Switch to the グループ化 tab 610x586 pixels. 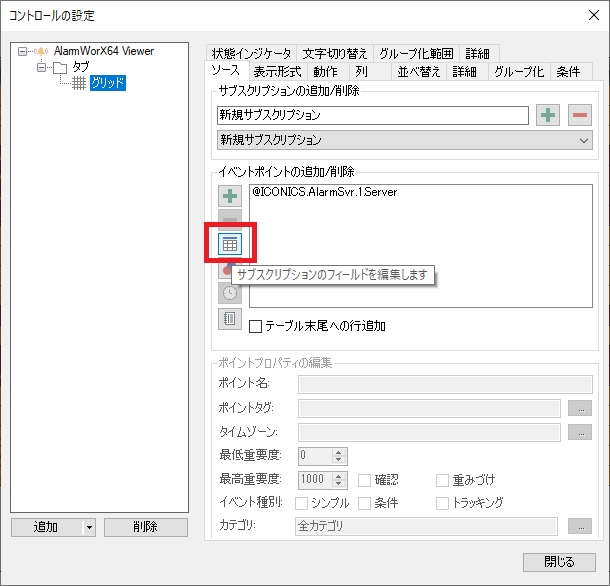(x=519, y=72)
